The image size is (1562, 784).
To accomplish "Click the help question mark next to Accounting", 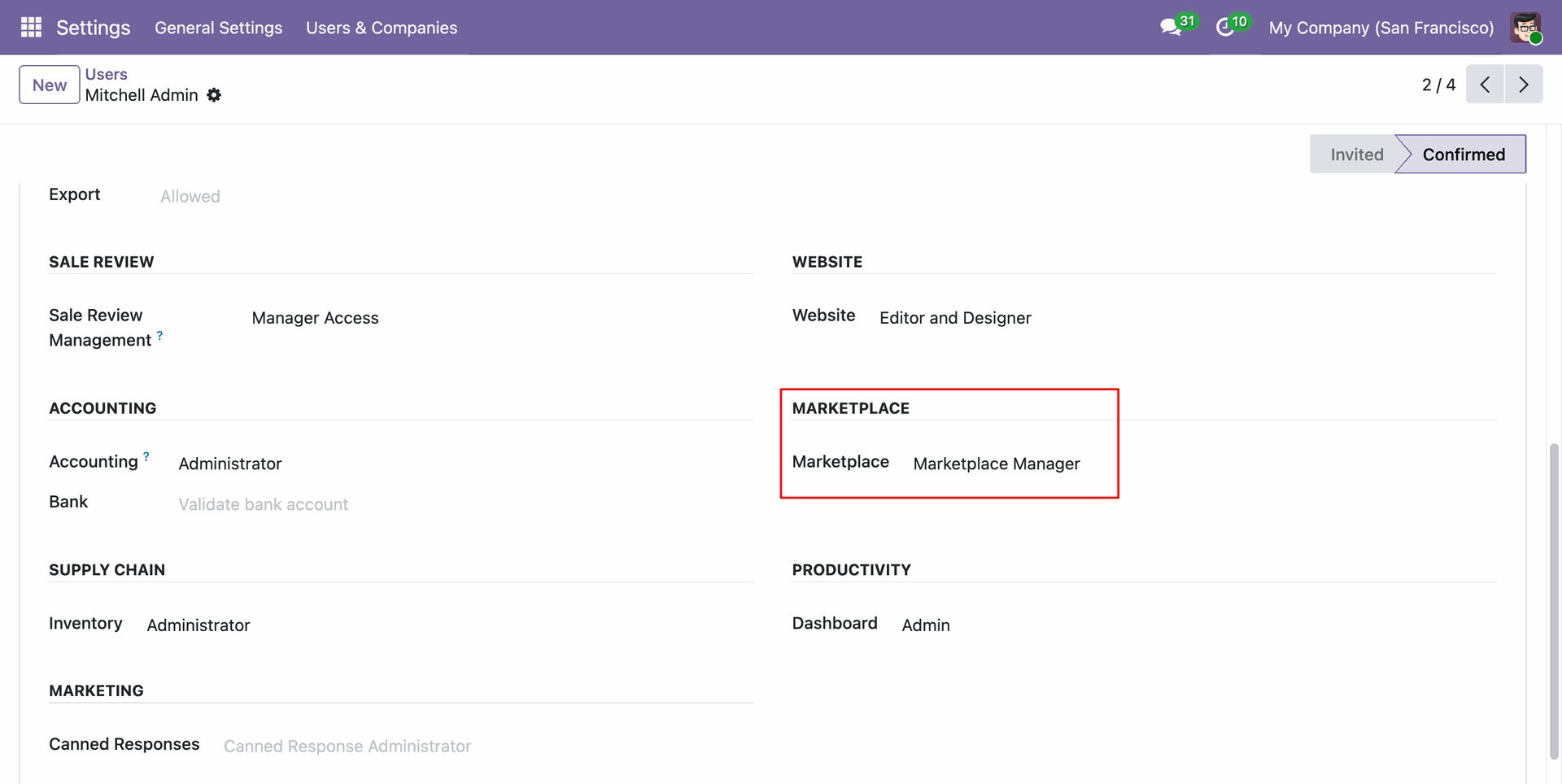I will (146, 456).
